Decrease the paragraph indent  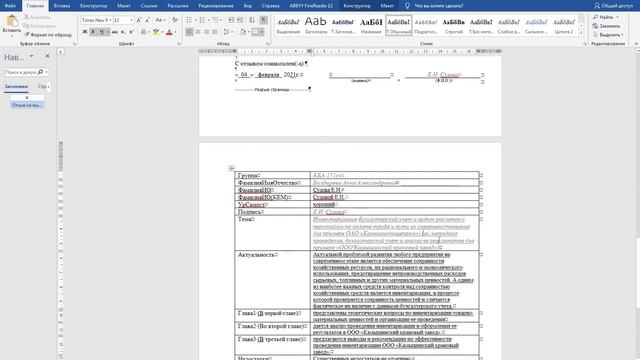pyautogui.click(x=231, y=20)
